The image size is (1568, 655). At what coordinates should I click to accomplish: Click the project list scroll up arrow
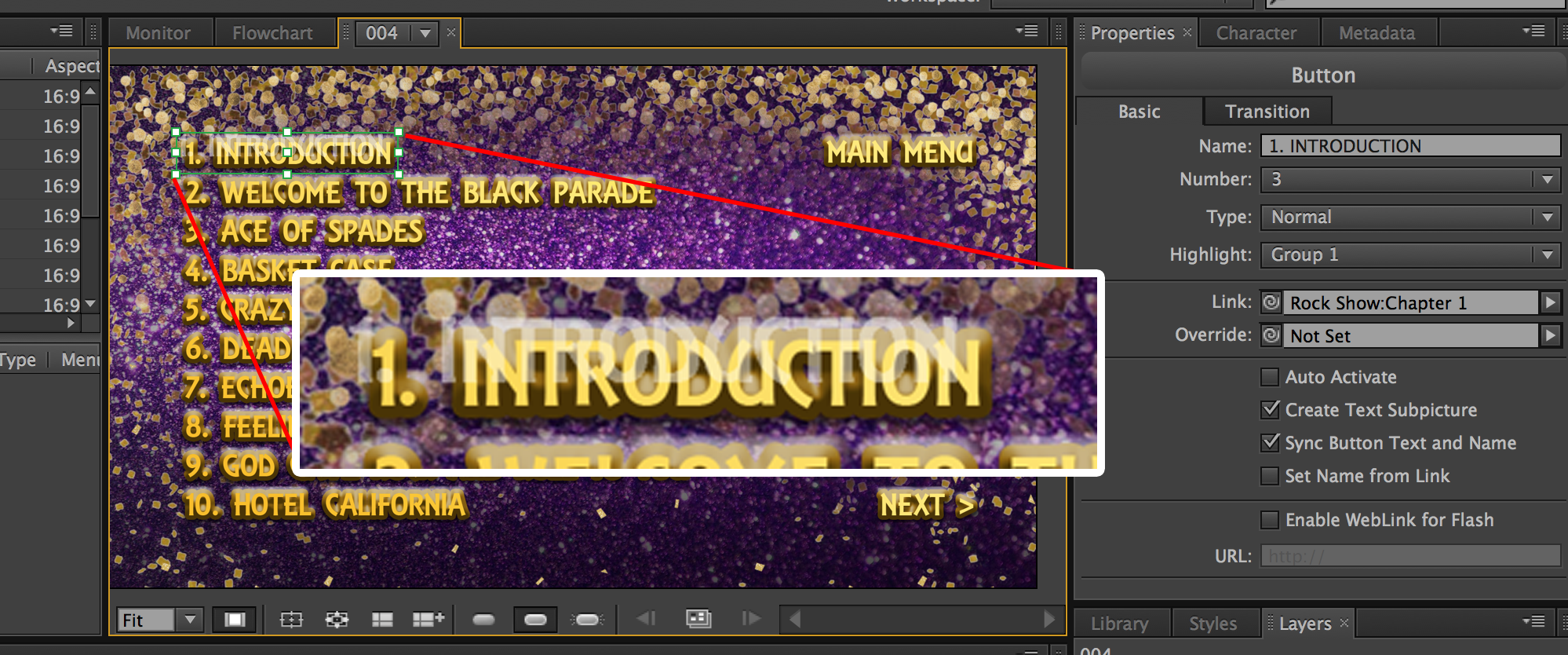click(x=90, y=93)
